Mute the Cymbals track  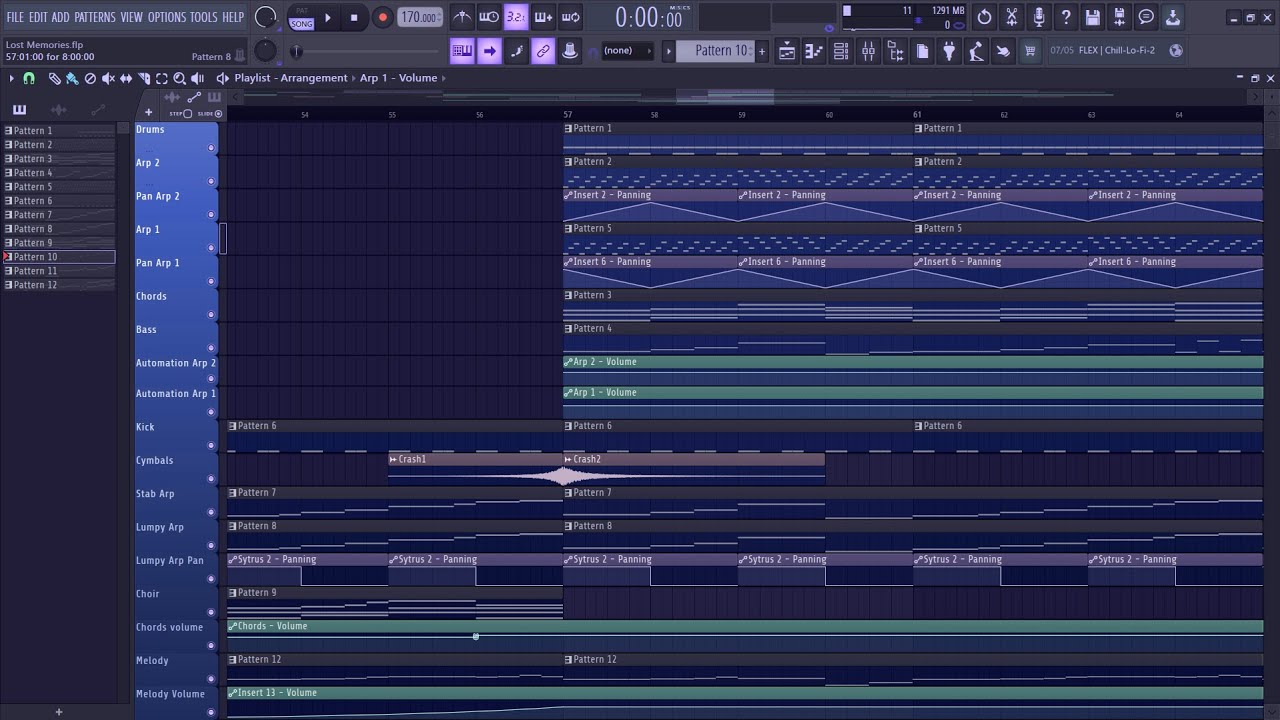tap(211, 479)
